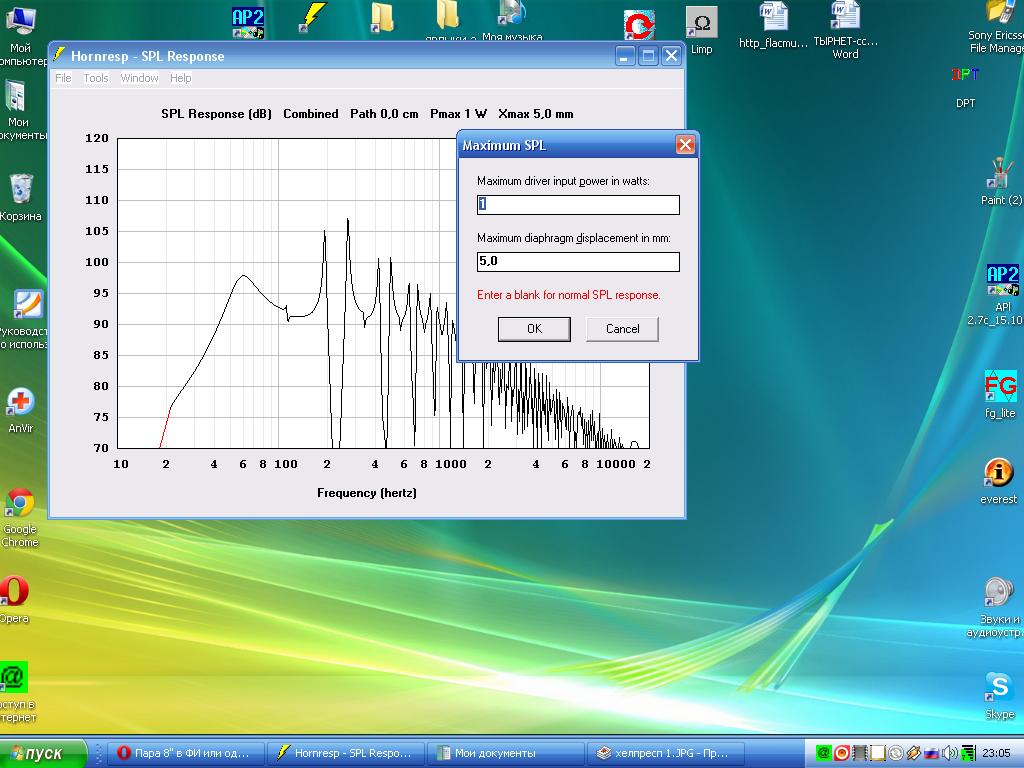Click the network signal bars tray icon
Screen dimensions: 1024x768
coord(968,753)
